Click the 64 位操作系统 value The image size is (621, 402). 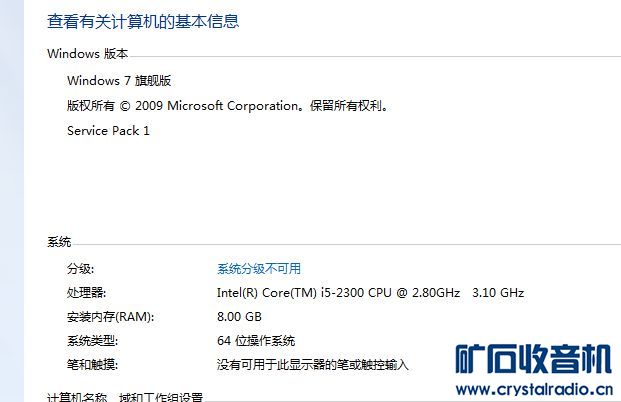point(256,341)
